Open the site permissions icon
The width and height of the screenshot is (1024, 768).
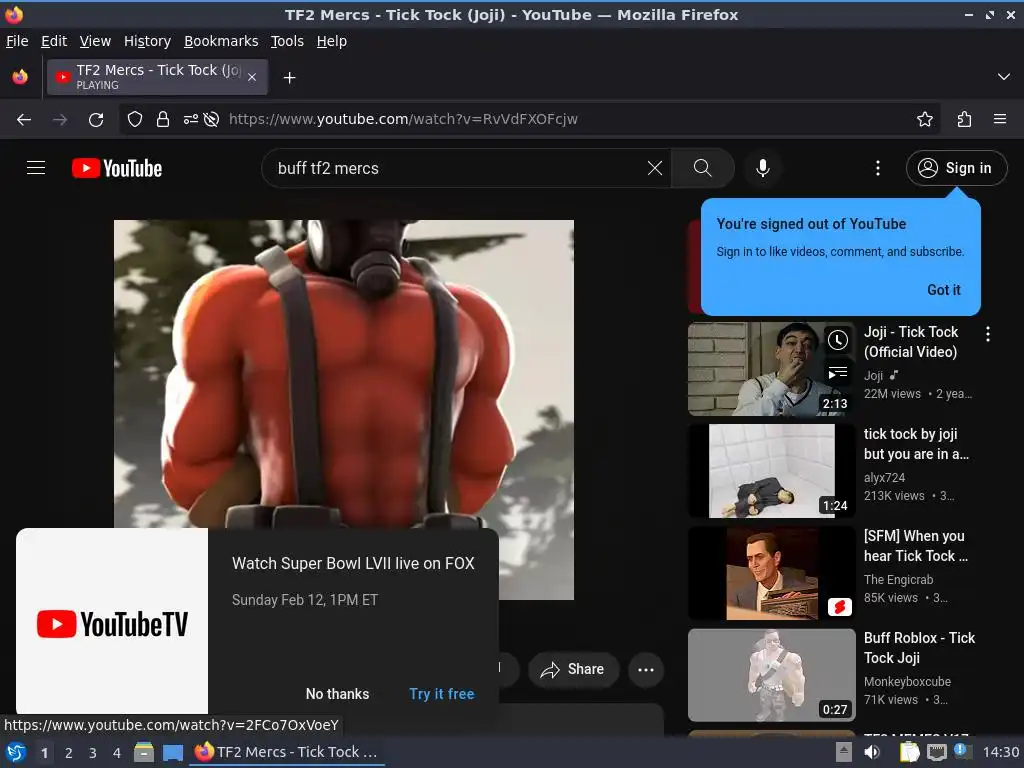(190, 120)
